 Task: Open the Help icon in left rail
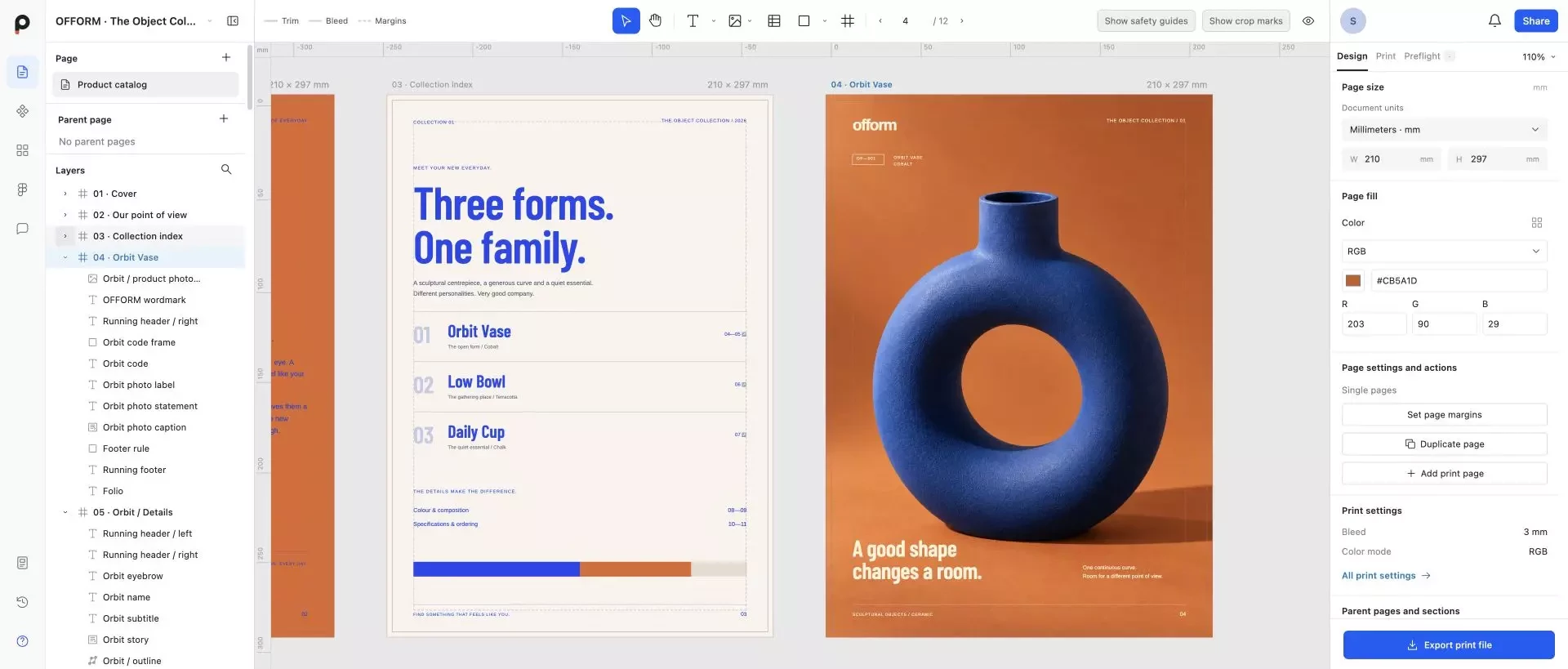[x=23, y=641]
